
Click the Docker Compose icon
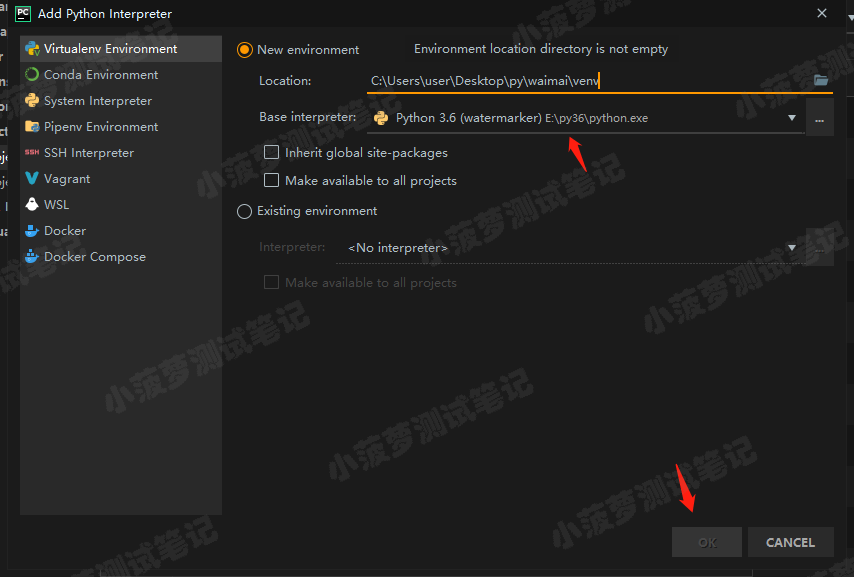[x=32, y=256]
